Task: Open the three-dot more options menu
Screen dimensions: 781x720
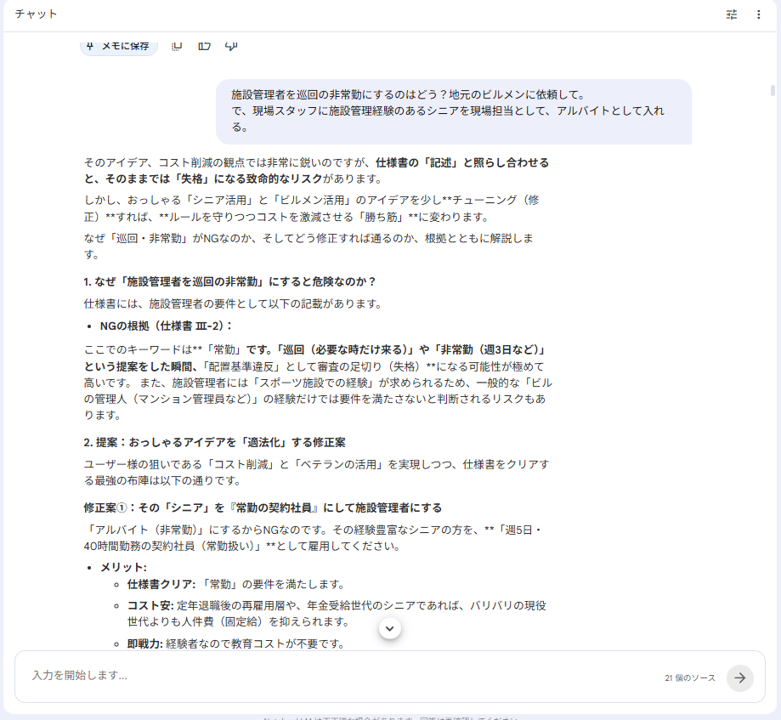Action: tap(759, 15)
